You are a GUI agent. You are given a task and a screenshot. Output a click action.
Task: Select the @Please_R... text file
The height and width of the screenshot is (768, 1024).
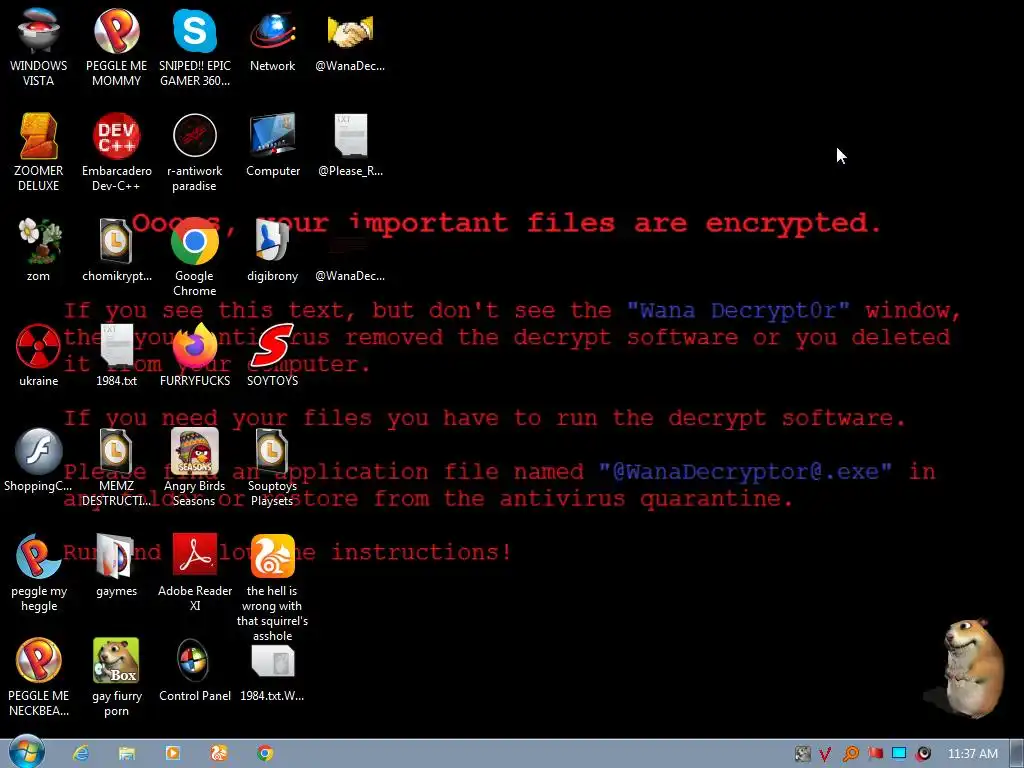coord(350,145)
